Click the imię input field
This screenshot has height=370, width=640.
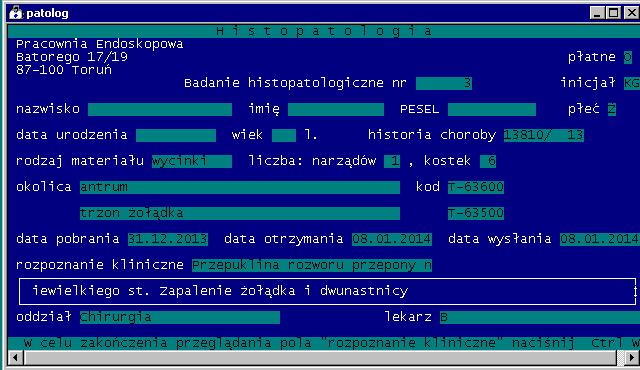tap(336, 109)
